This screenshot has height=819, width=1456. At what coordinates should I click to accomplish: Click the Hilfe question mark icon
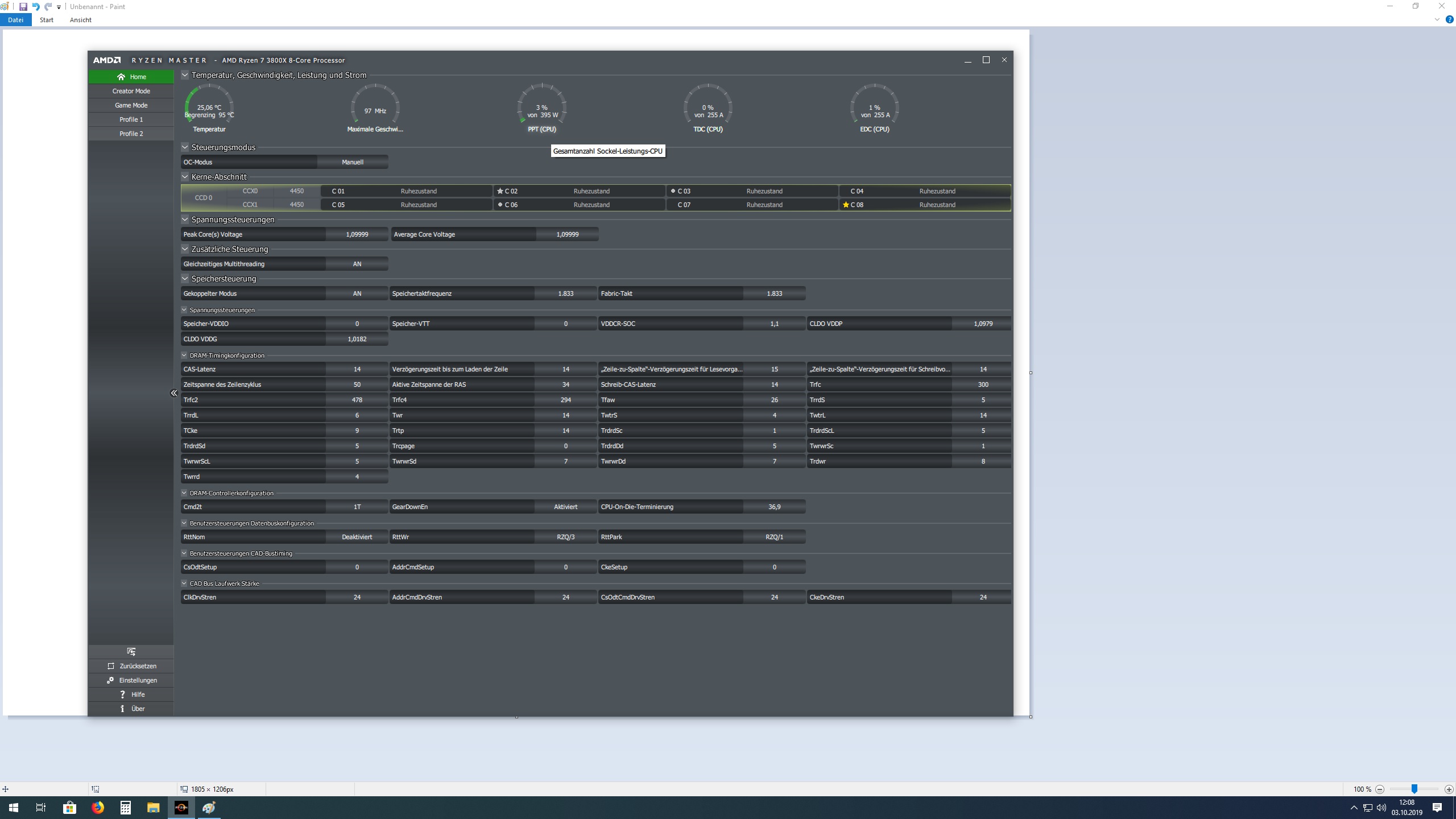click(x=122, y=694)
